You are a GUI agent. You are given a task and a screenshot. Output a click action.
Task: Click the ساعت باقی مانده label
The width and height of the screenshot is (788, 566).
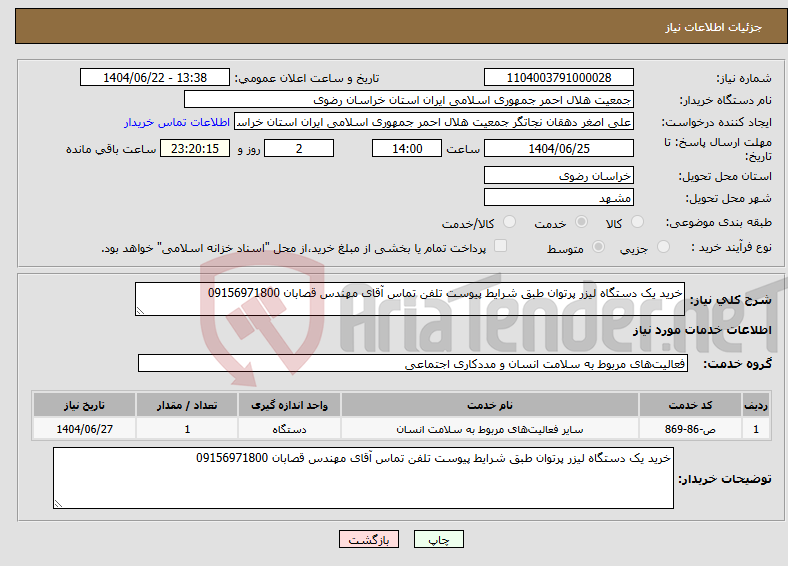pyautogui.click(x=111, y=149)
